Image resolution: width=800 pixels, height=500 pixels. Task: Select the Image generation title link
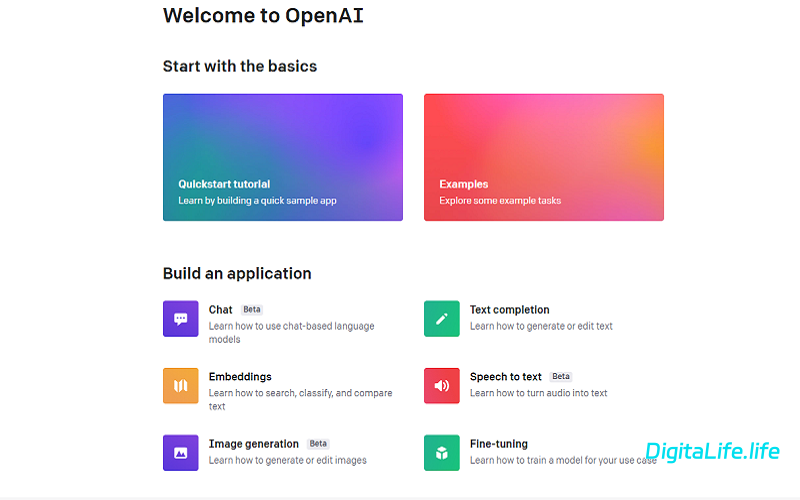[253, 444]
